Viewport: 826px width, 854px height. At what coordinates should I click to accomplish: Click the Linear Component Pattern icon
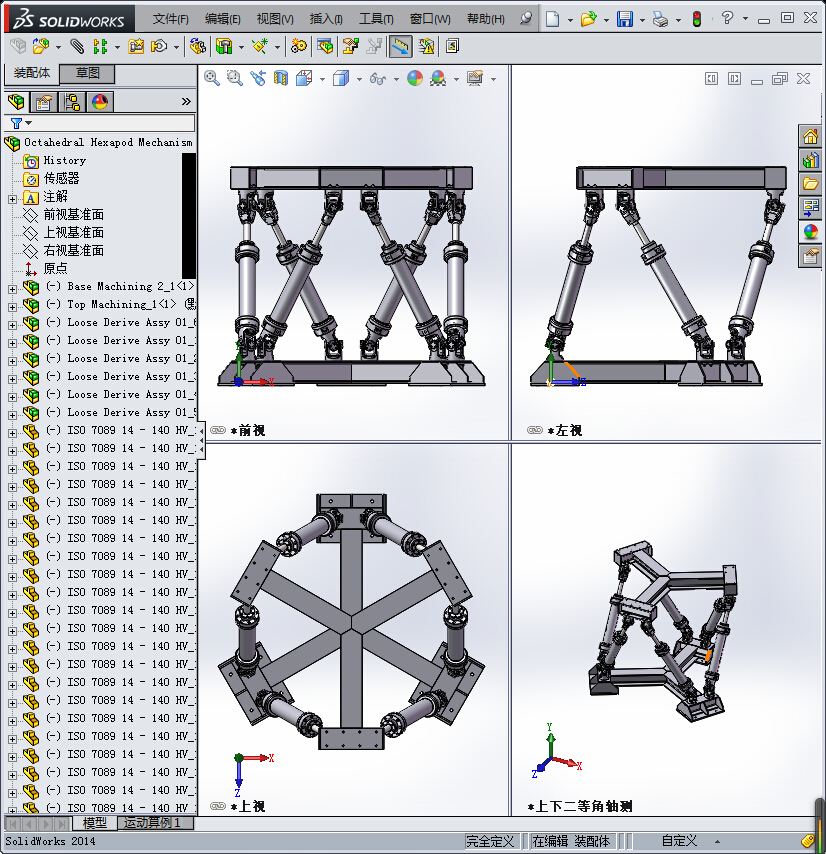click(x=100, y=46)
